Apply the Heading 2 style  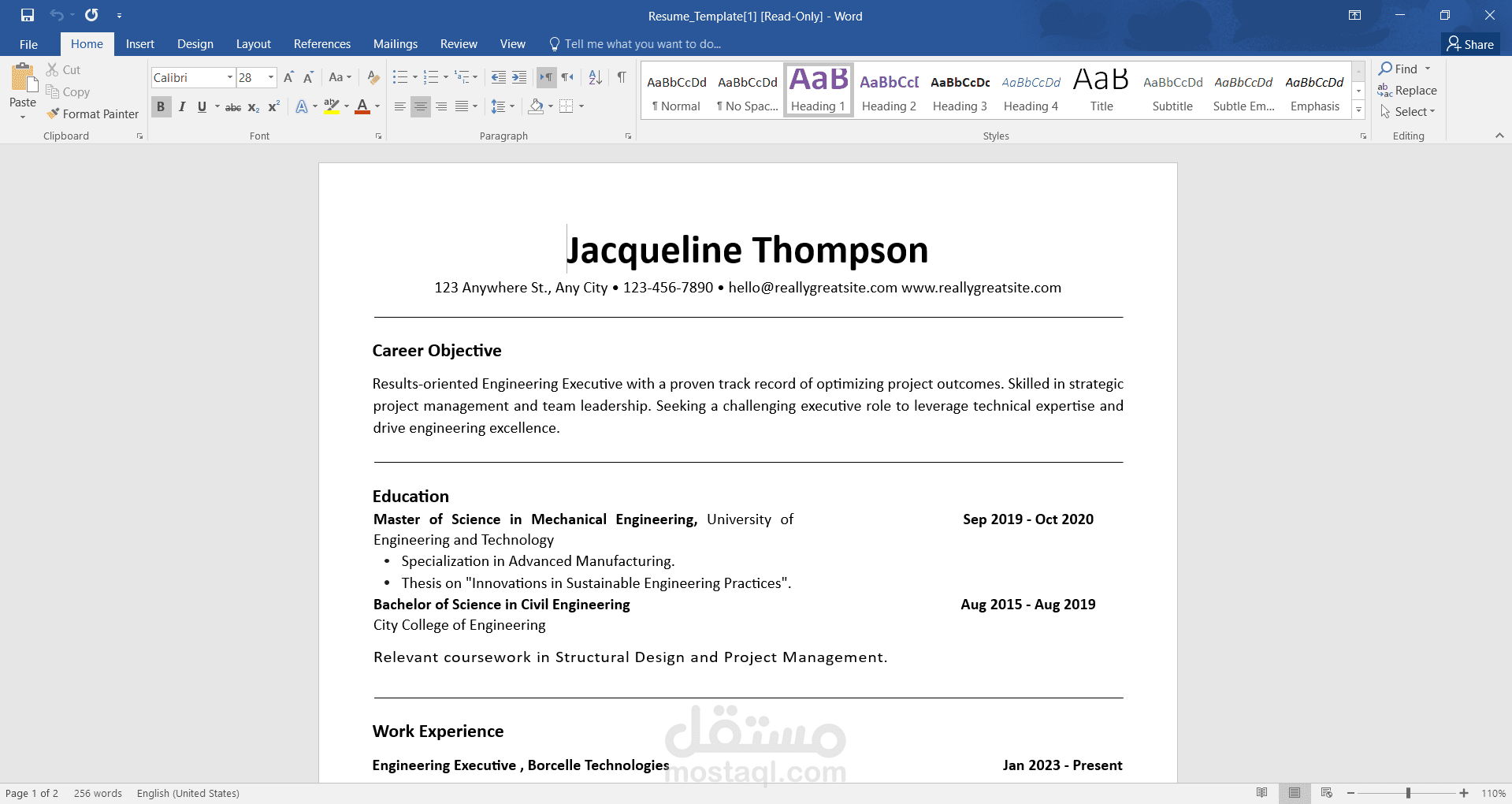pos(889,91)
